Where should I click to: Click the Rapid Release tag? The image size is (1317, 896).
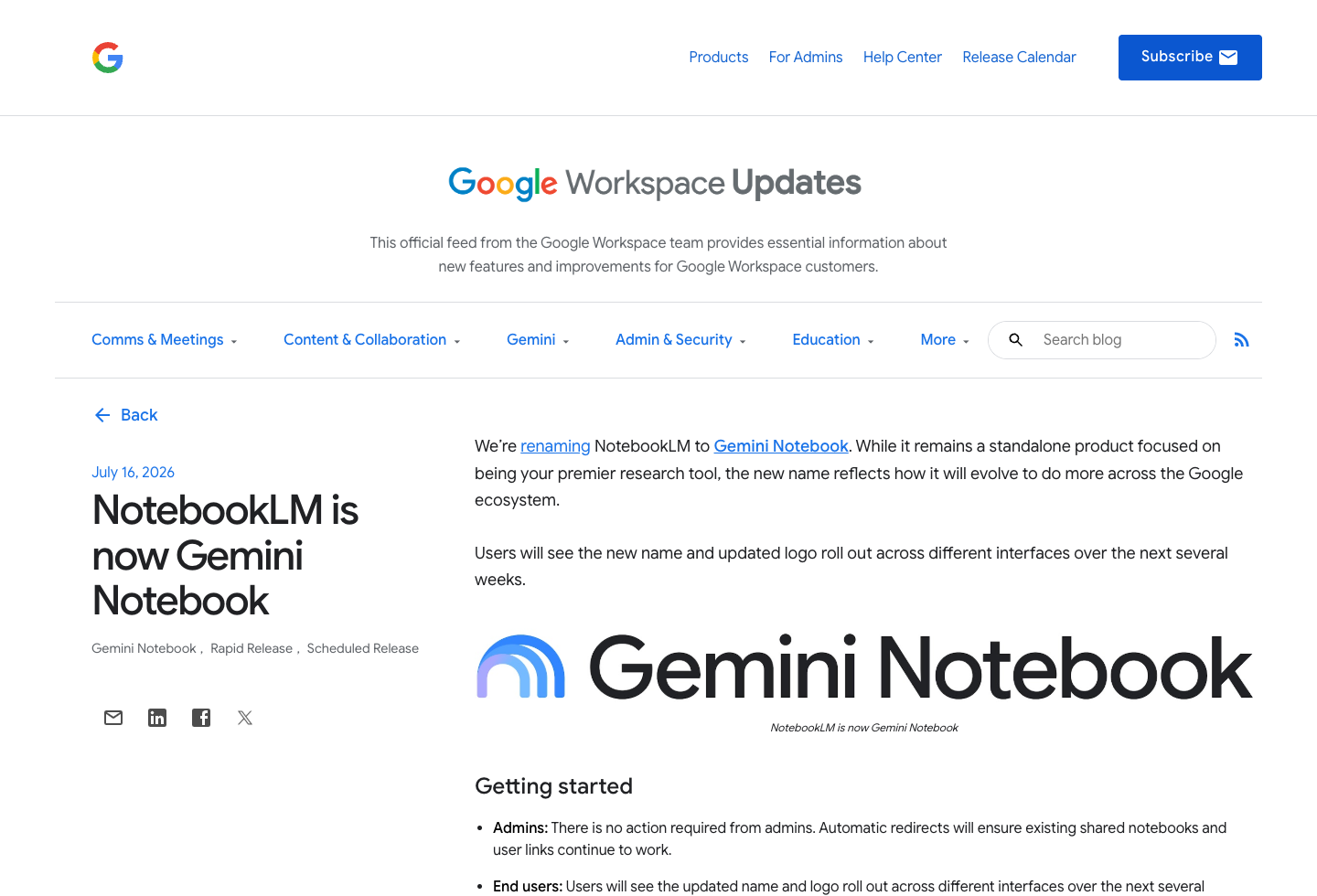[252, 648]
